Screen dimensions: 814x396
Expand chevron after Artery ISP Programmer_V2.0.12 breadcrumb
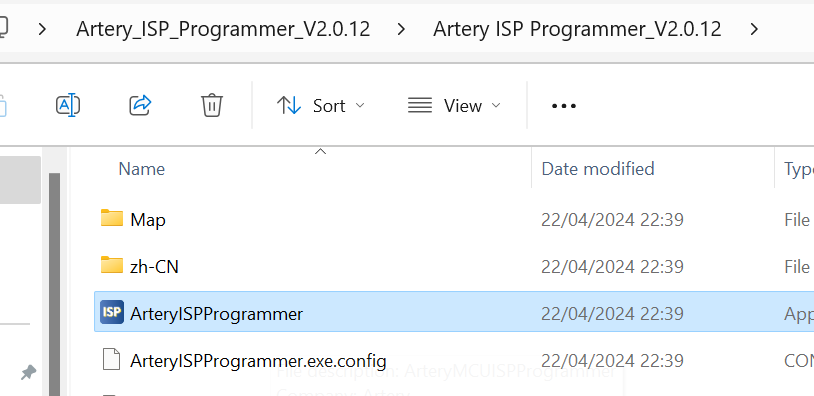tap(754, 29)
